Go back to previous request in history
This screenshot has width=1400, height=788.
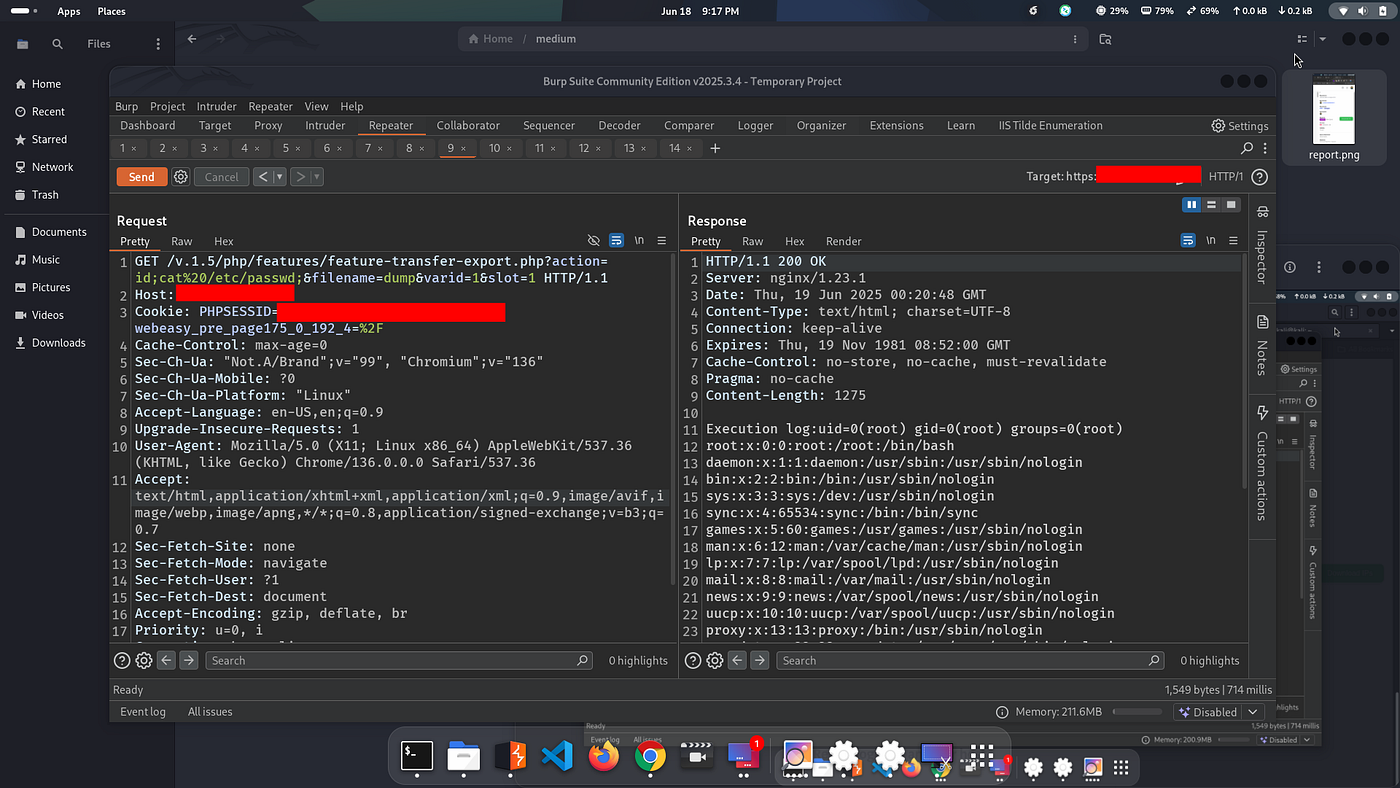click(x=262, y=177)
